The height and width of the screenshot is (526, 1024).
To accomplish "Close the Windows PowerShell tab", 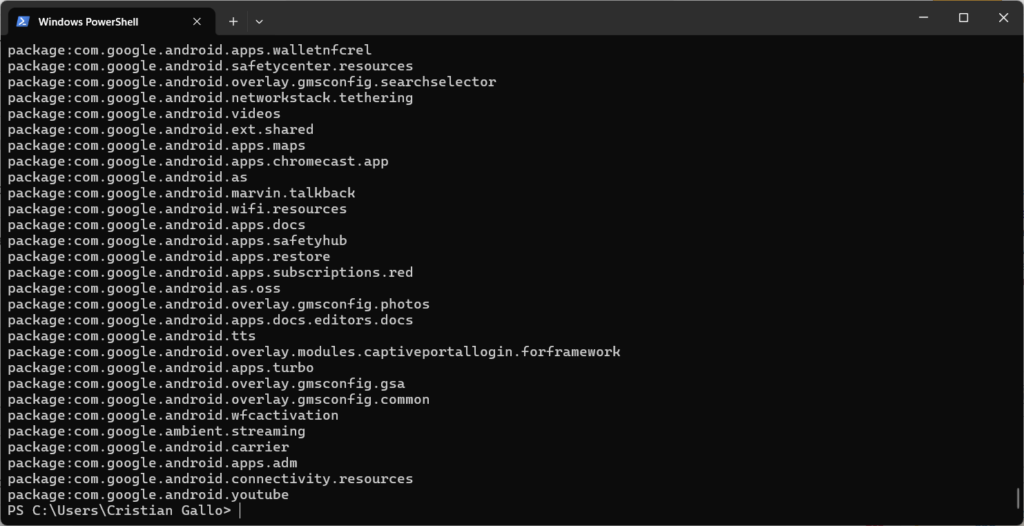I will tap(197, 21).
